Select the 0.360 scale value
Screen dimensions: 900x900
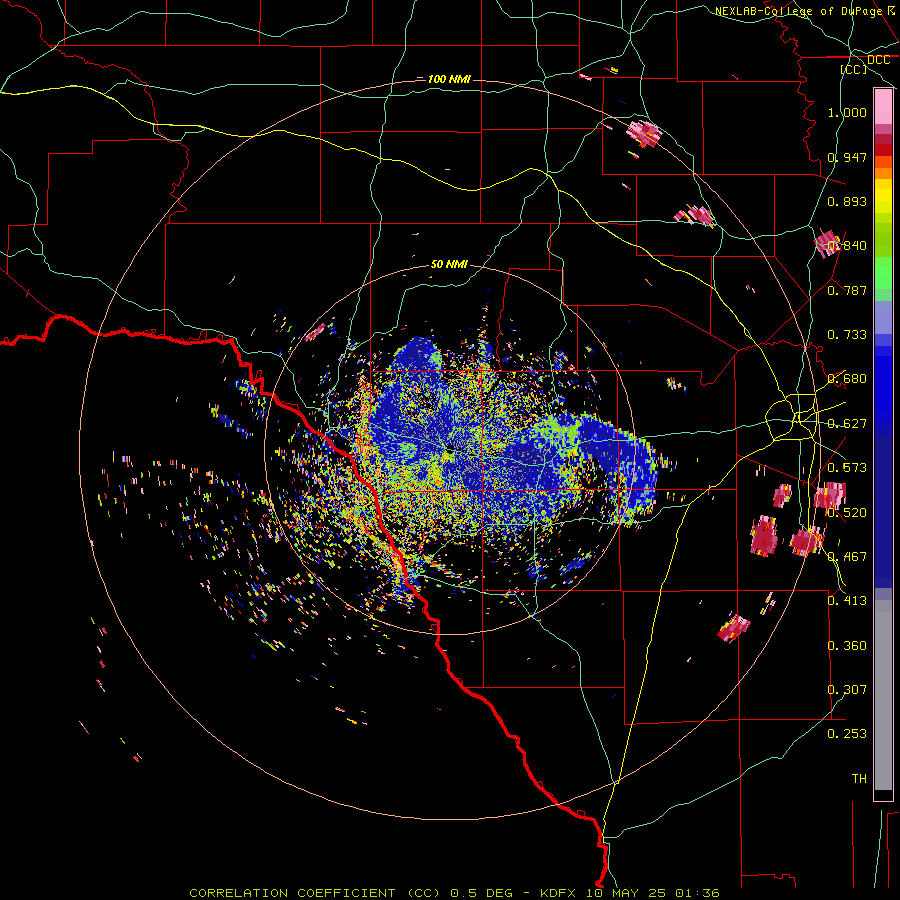pyautogui.click(x=847, y=646)
